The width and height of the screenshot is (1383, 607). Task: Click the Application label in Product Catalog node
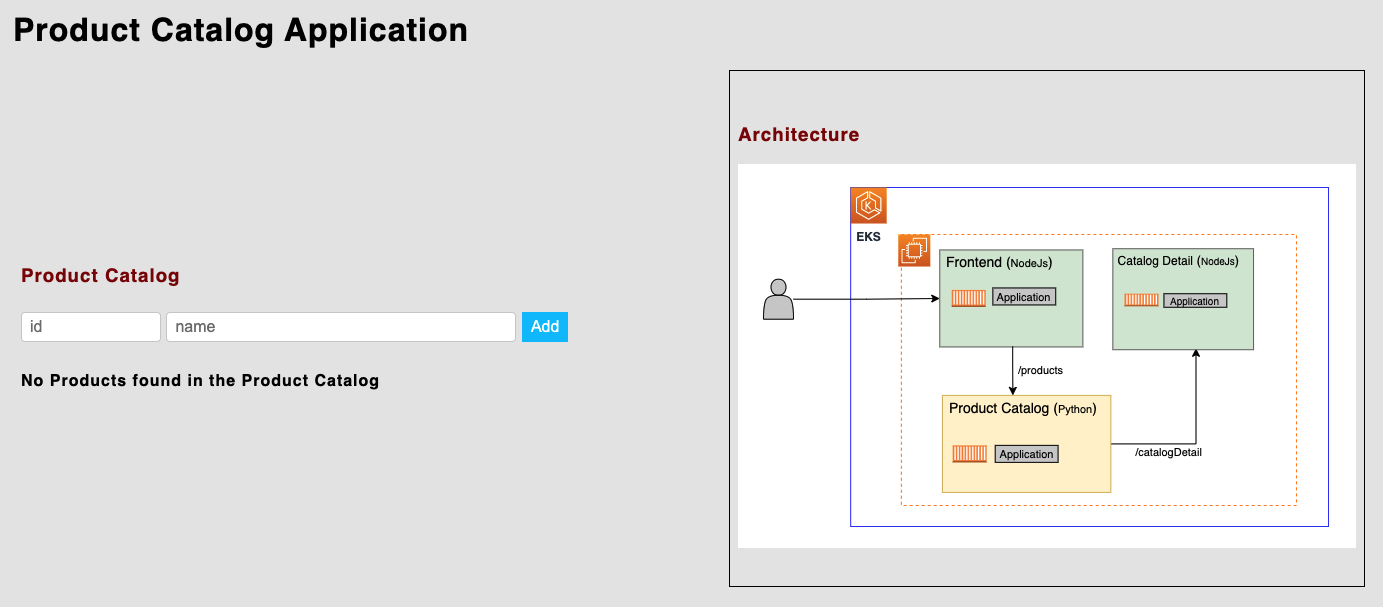pyautogui.click(x=1026, y=453)
